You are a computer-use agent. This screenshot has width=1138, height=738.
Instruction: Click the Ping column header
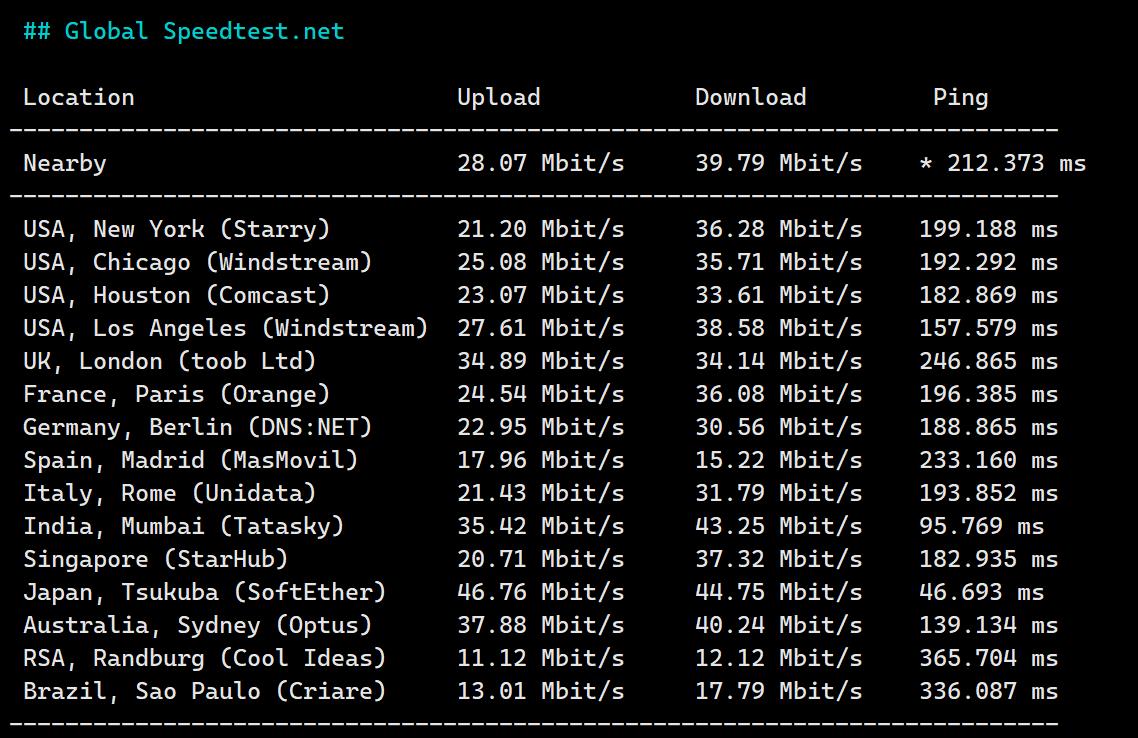pos(960,97)
